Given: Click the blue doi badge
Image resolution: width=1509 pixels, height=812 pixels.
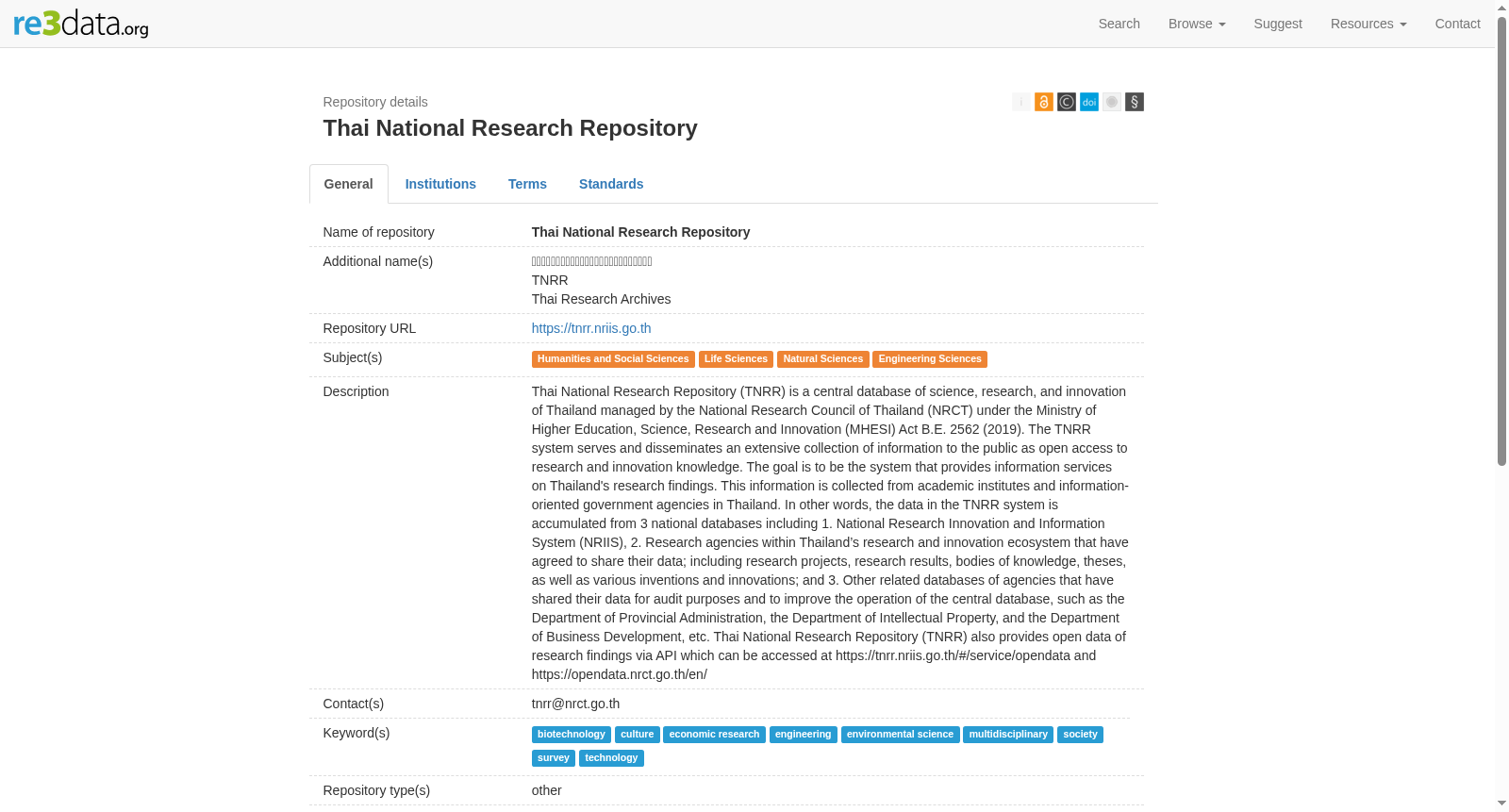Looking at the screenshot, I should pos(1089,102).
